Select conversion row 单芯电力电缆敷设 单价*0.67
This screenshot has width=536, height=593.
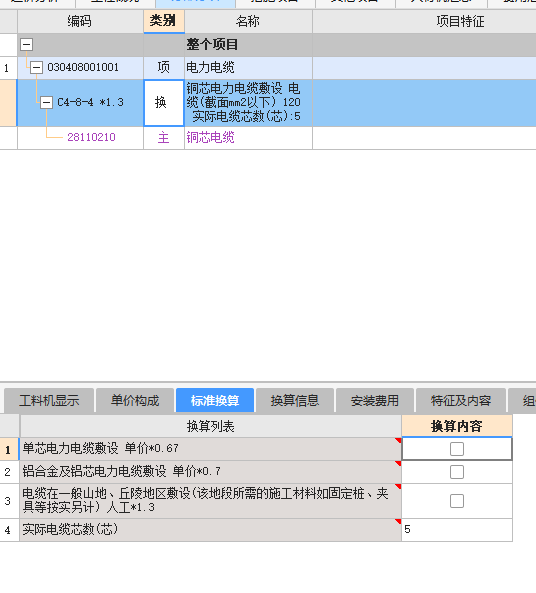coord(210,449)
